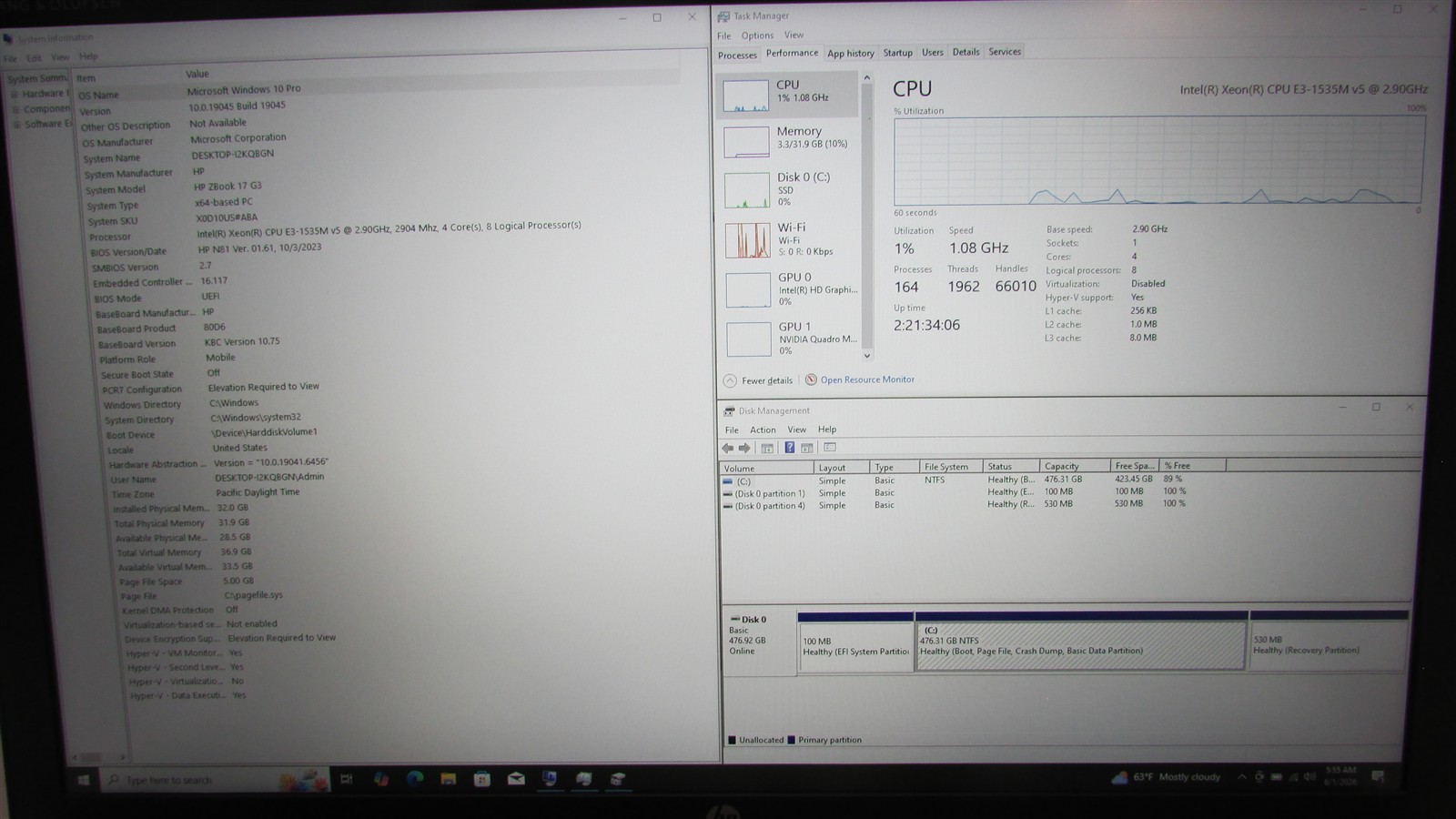Viewport: 1456px width, 819px height.
Task: Click the Properties list icon in Disk Management toolbar
Action: pos(830,448)
